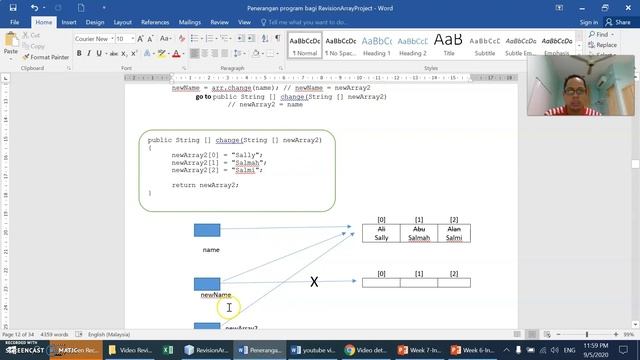Sort the selected paragraphs
640x360 pixels.
point(265,38)
